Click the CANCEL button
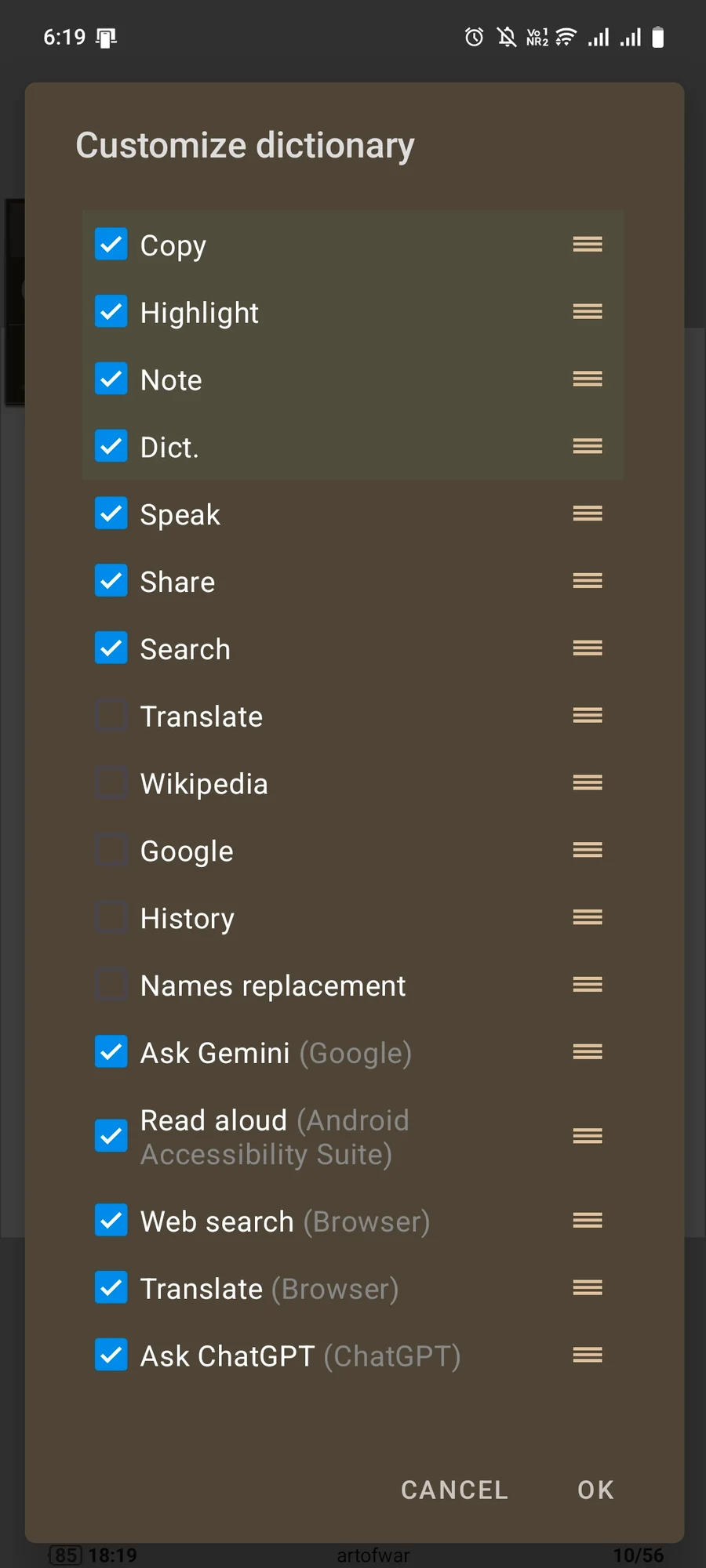This screenshot has height=1568, width=706. 454,1490
